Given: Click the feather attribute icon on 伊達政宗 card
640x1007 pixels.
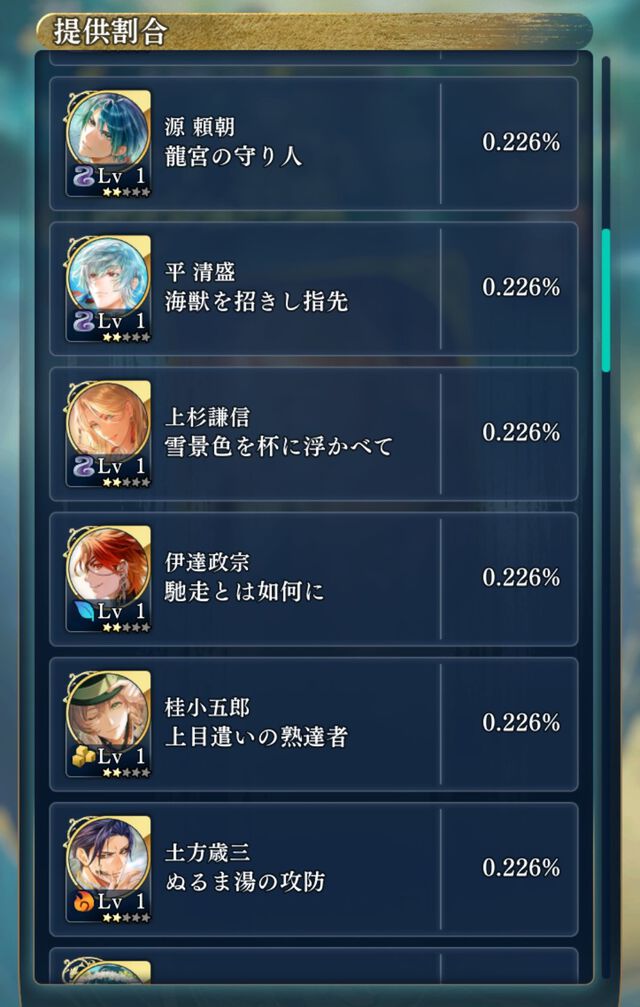Looking at the screenshot, I should click(83, 611).
